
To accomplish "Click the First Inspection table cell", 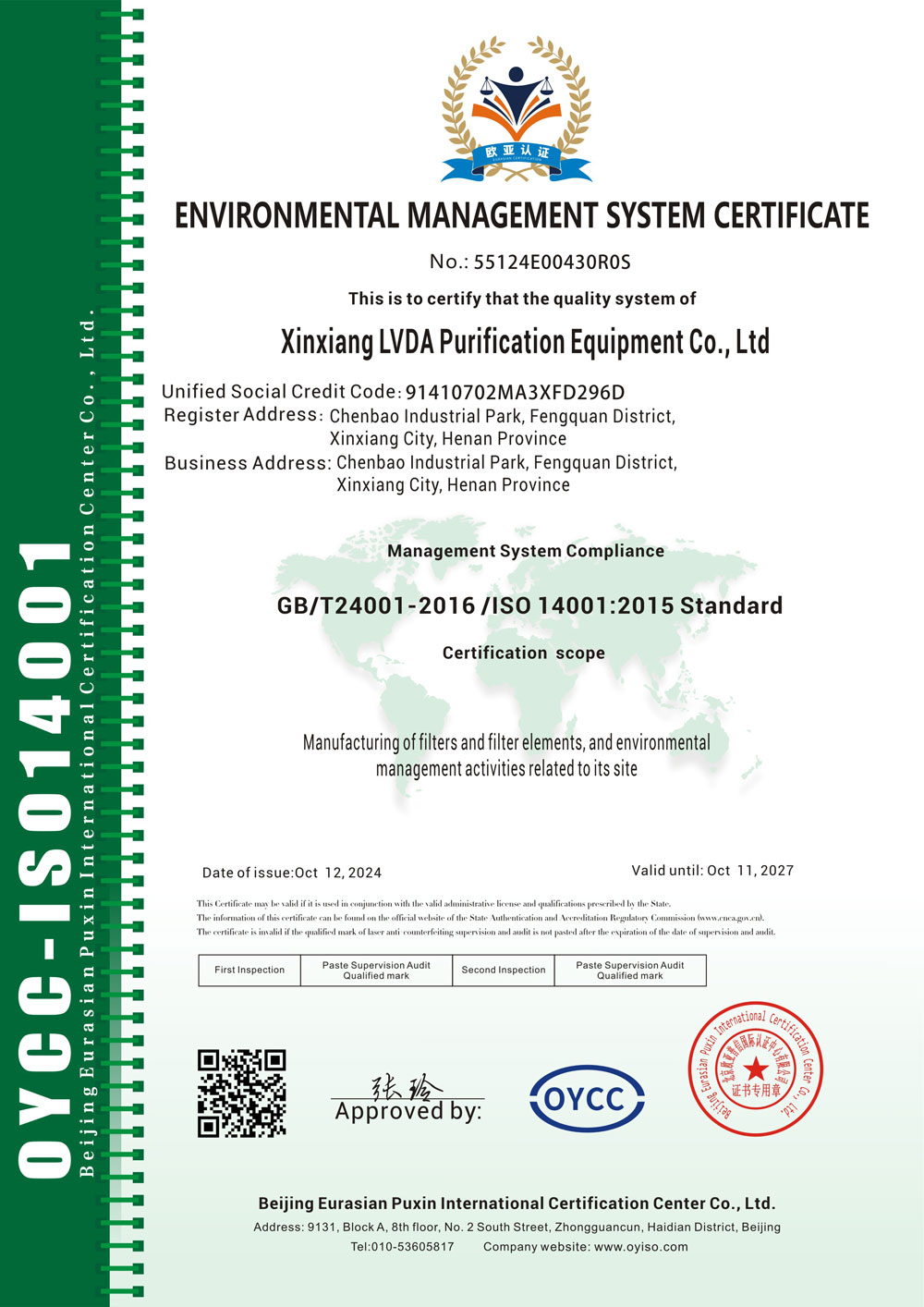I will (x=249, y=971).
